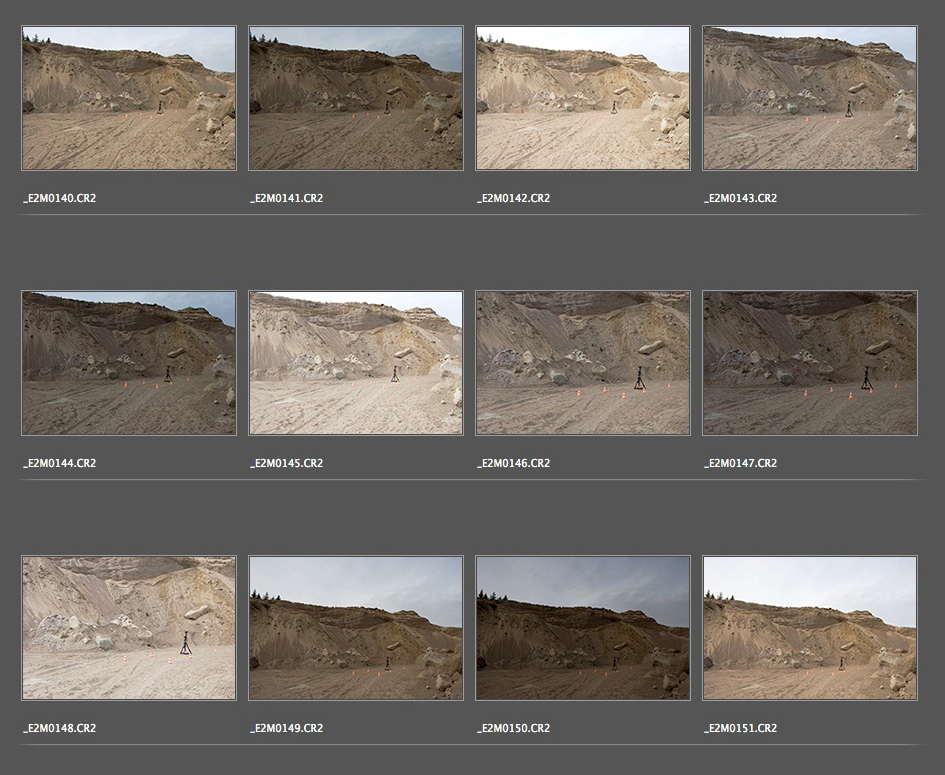Click the _E2M0149.CR2 filename label
This screenshot has width=945, height=775.
click(x=287, y=728)
